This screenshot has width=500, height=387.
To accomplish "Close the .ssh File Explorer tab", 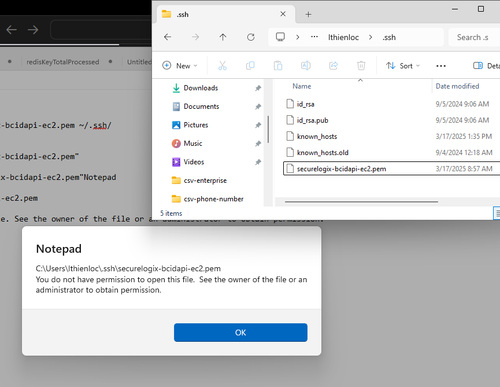I will tap(283, 14).
